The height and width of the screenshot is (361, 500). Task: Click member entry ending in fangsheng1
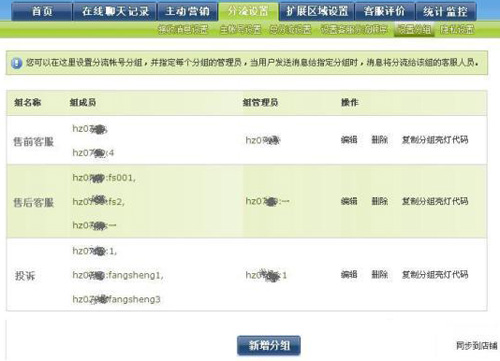tap(118, 275)
